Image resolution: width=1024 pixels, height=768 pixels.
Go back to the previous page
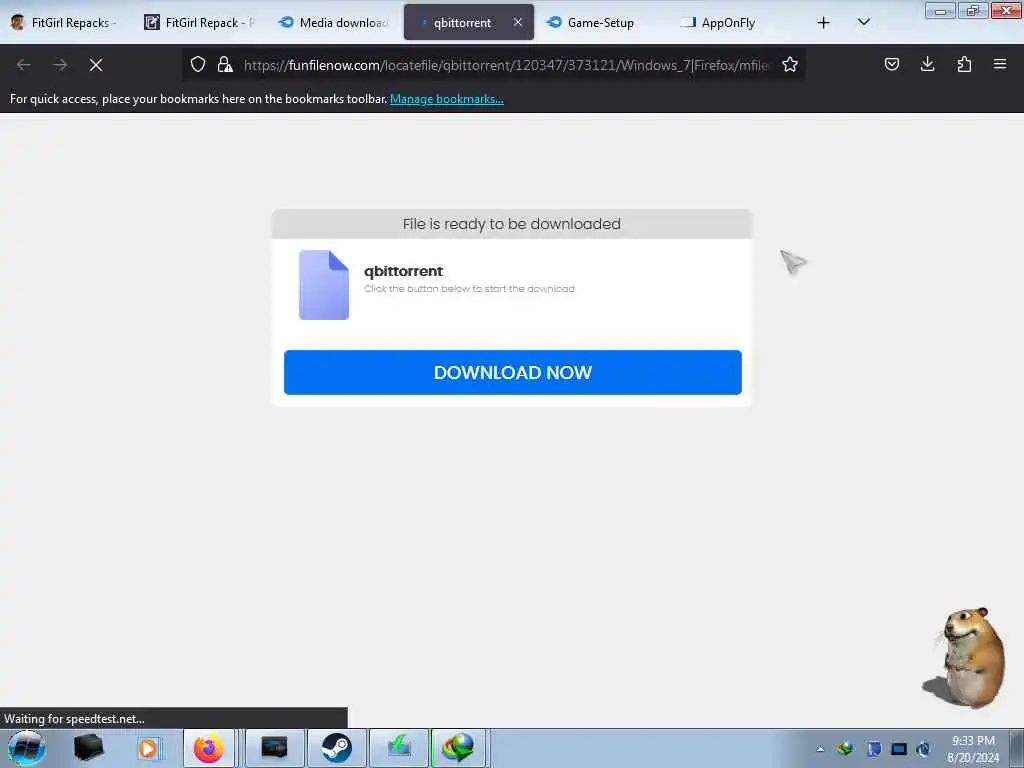(x=24, y=65)
